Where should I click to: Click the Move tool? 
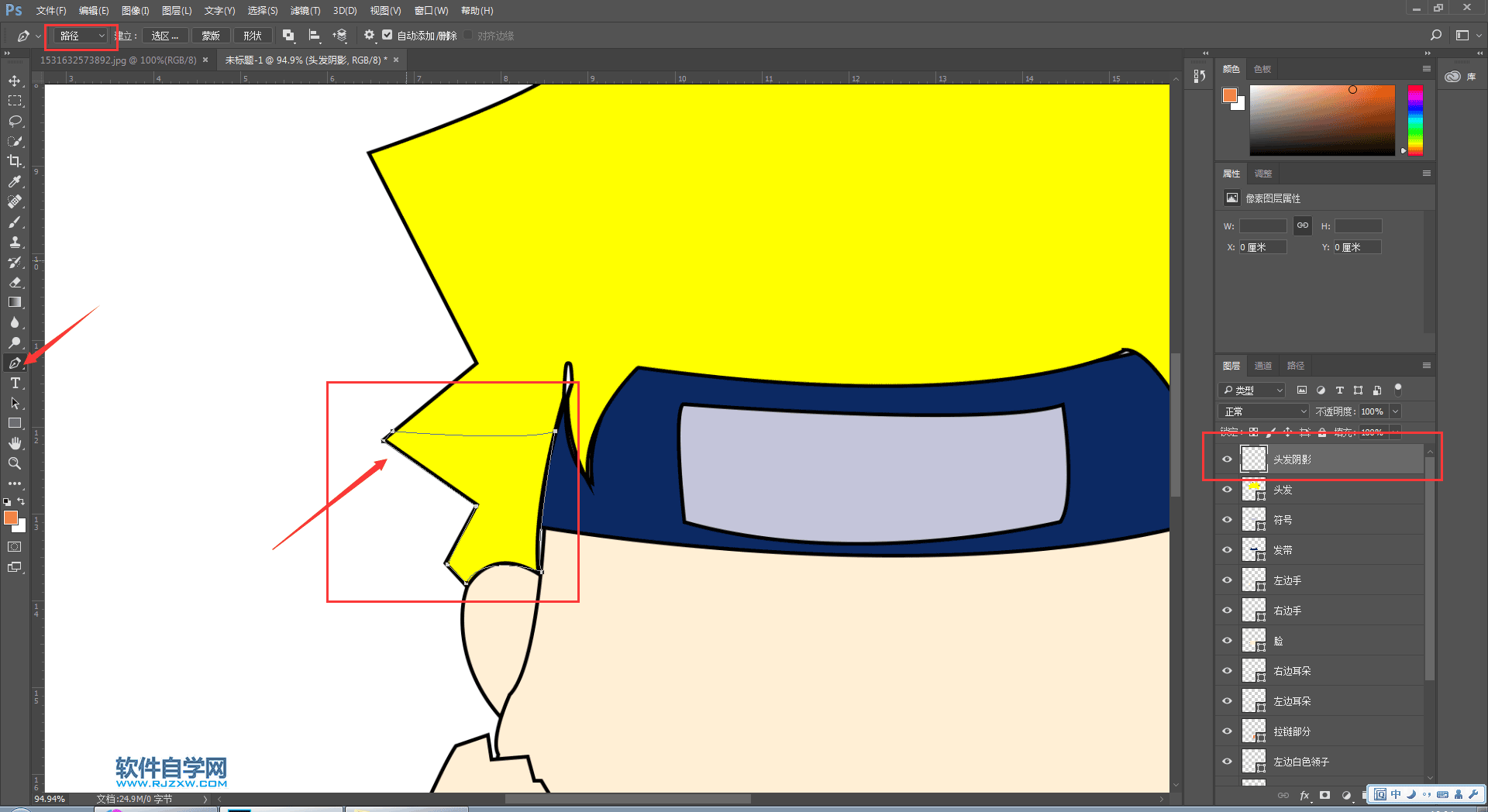point(15,81)
